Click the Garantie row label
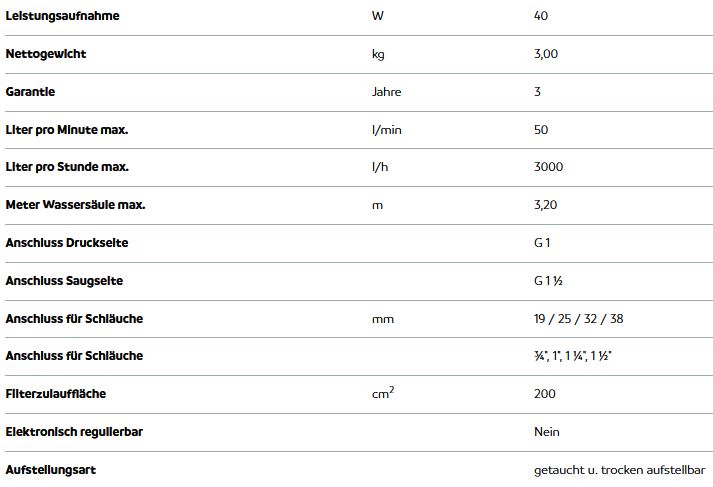Image resolution: width=713 pixels, height=487 pixels. [x=30, y=92]
